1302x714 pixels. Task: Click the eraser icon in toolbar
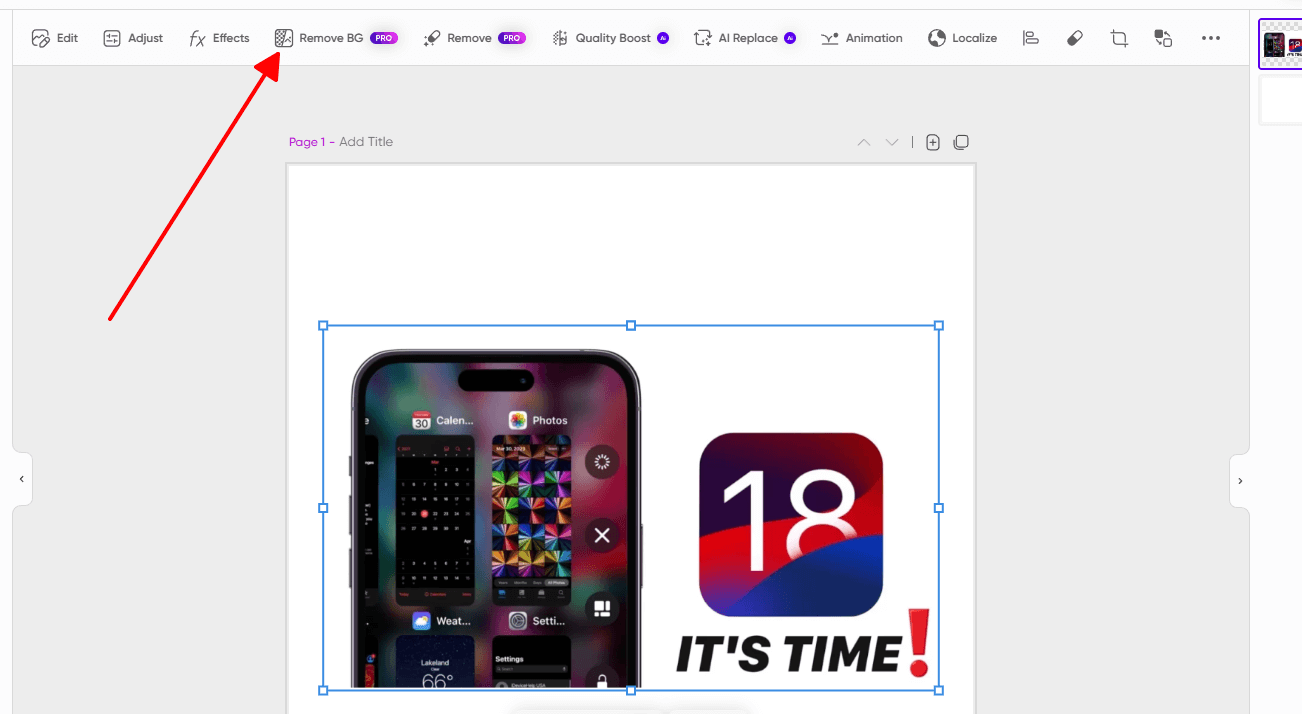[x=1075, y=38]
